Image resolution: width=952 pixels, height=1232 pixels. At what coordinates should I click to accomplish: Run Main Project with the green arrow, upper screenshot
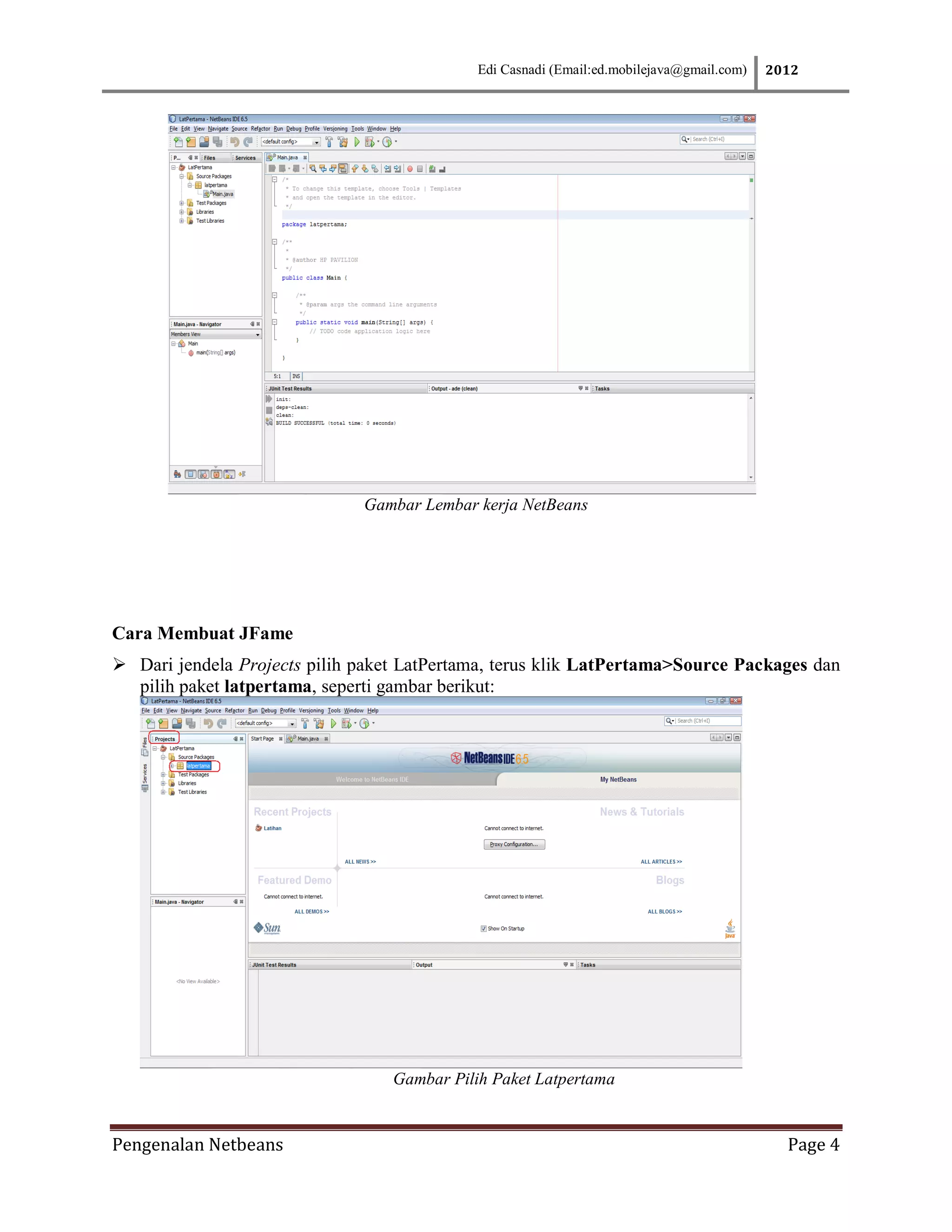pos(357,142)
